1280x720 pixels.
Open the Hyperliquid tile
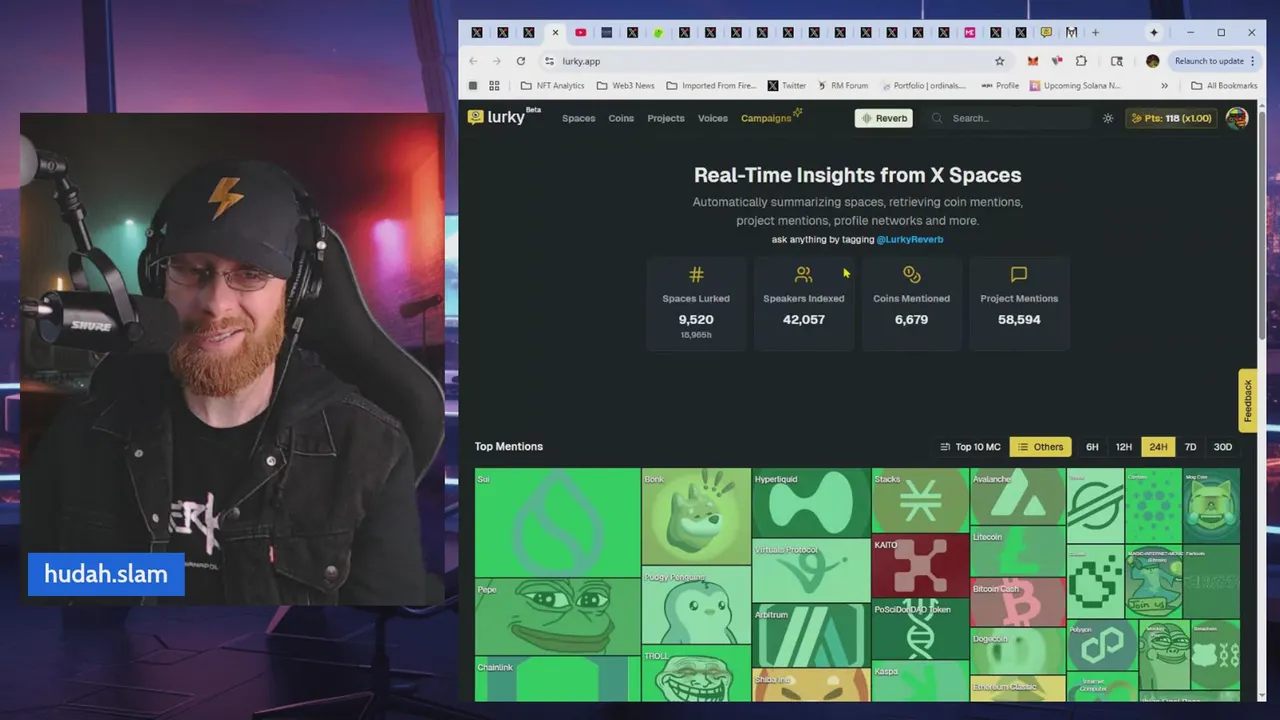[811, 503]
